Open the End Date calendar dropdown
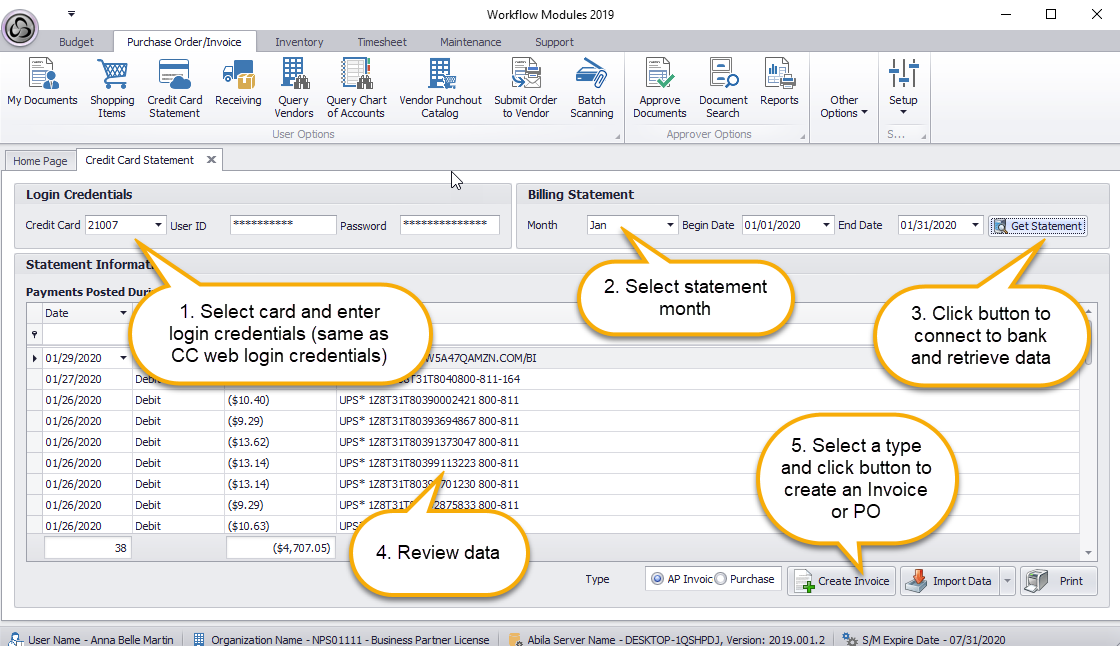Viewport: 1120px width, 646px height. (x=975, y=226)
